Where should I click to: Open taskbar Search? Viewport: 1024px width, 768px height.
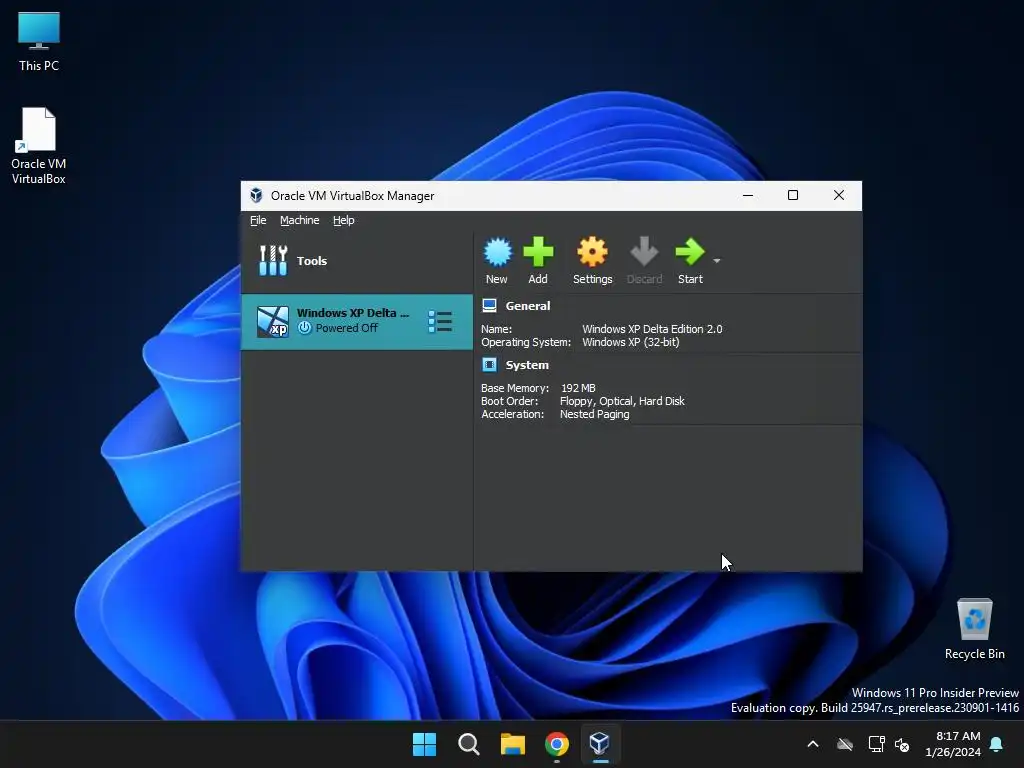[x=468, y=744]
